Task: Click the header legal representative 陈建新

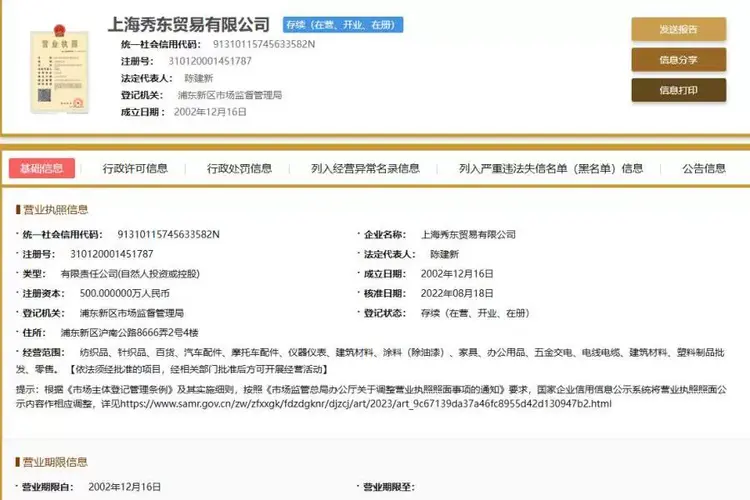Action: [199, 78]
